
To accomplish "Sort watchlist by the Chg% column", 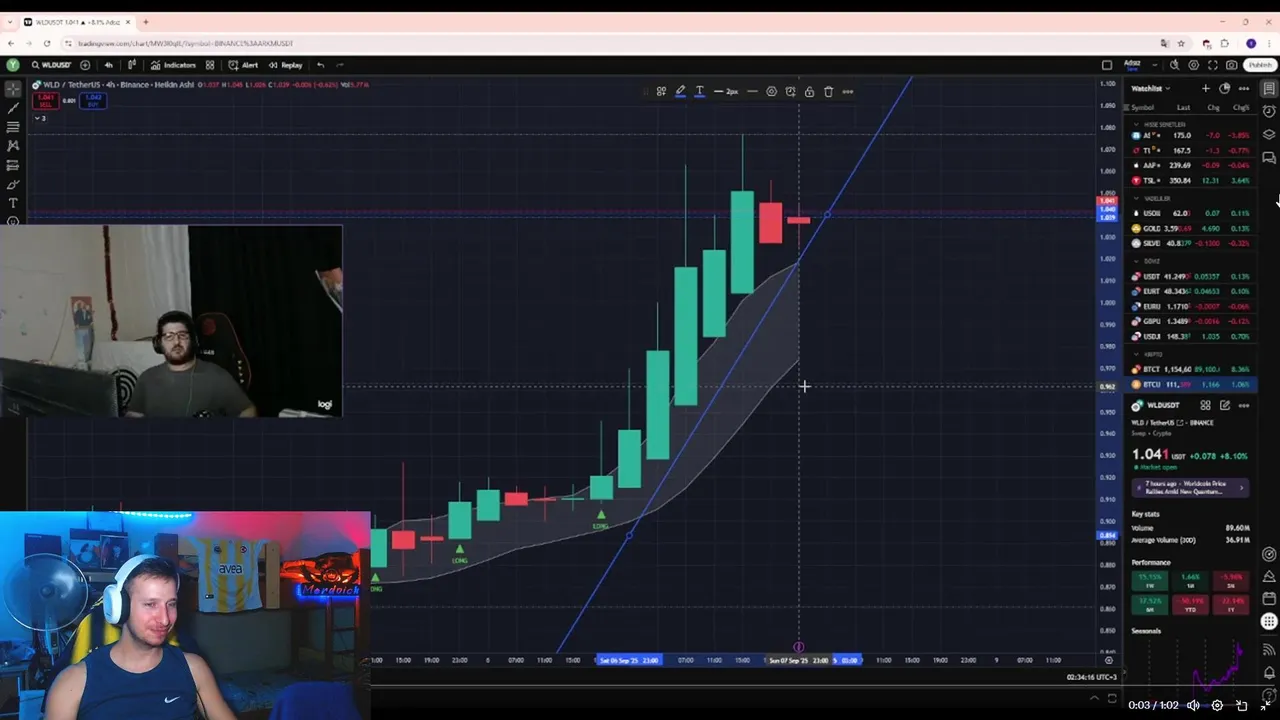I will point(1241,107).
